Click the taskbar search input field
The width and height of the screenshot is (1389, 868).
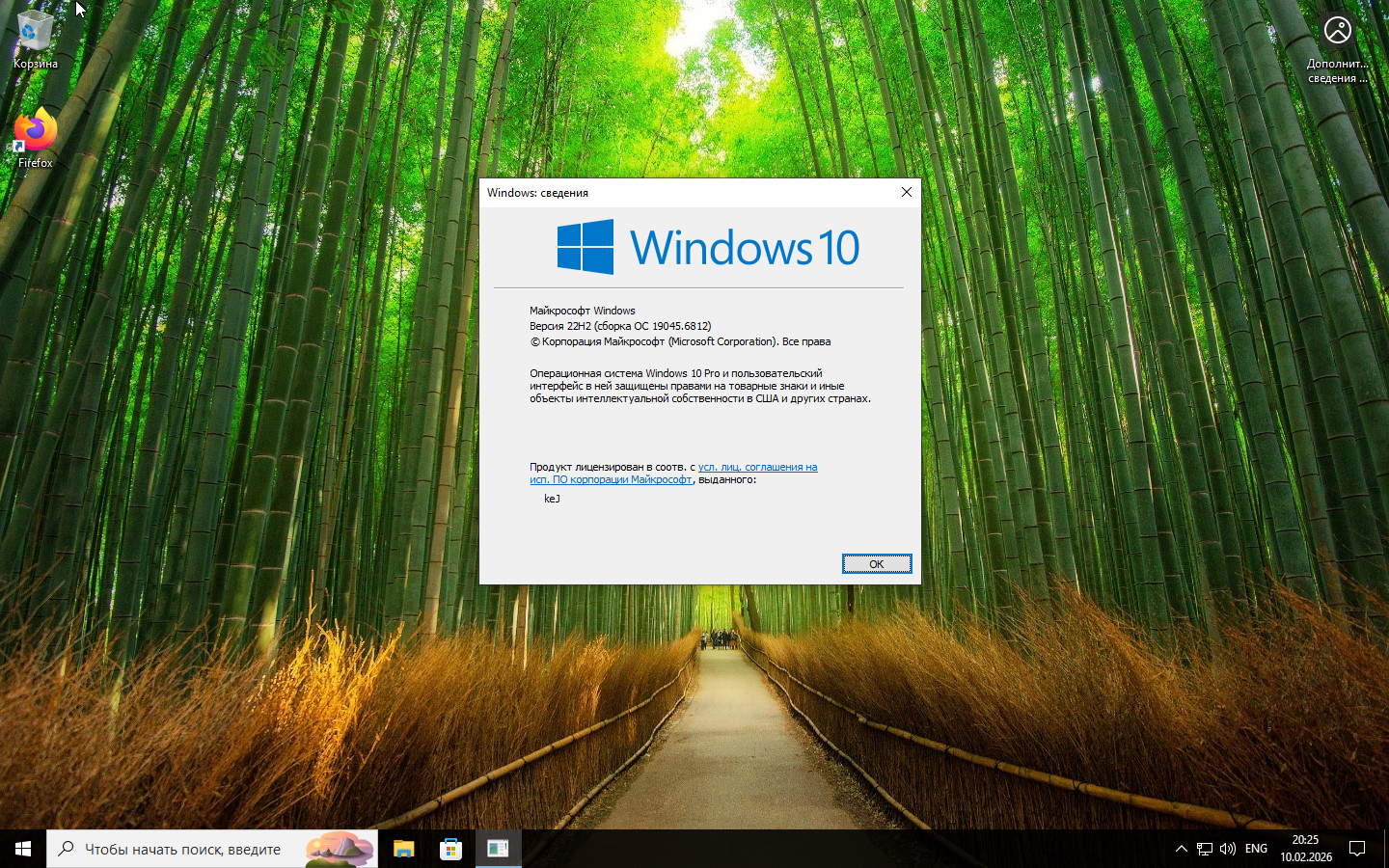183,849
